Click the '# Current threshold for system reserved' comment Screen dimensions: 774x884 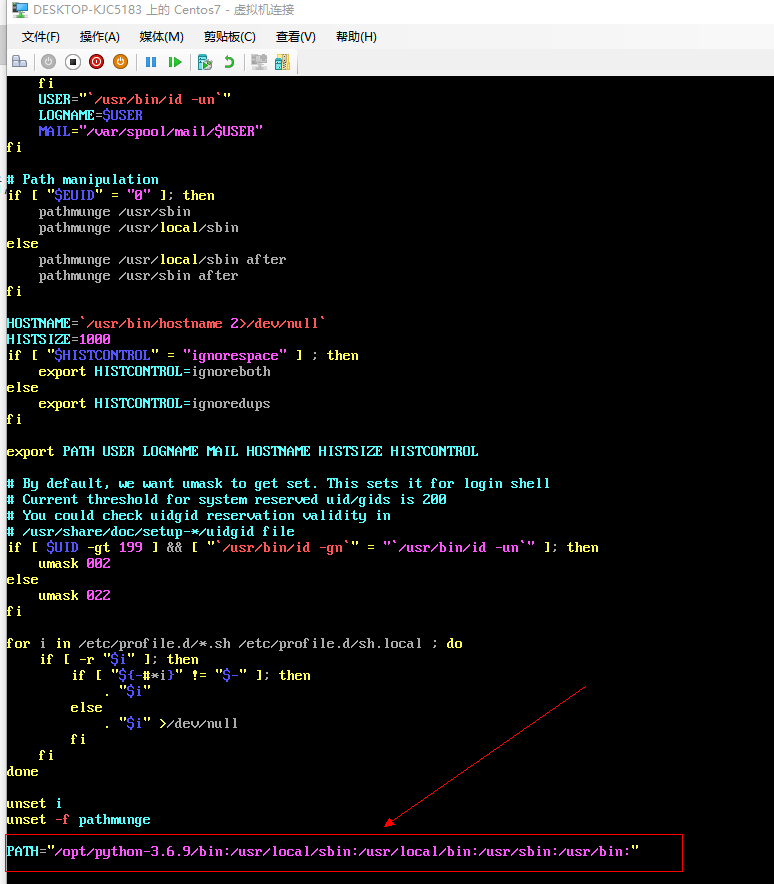(227, 500)
